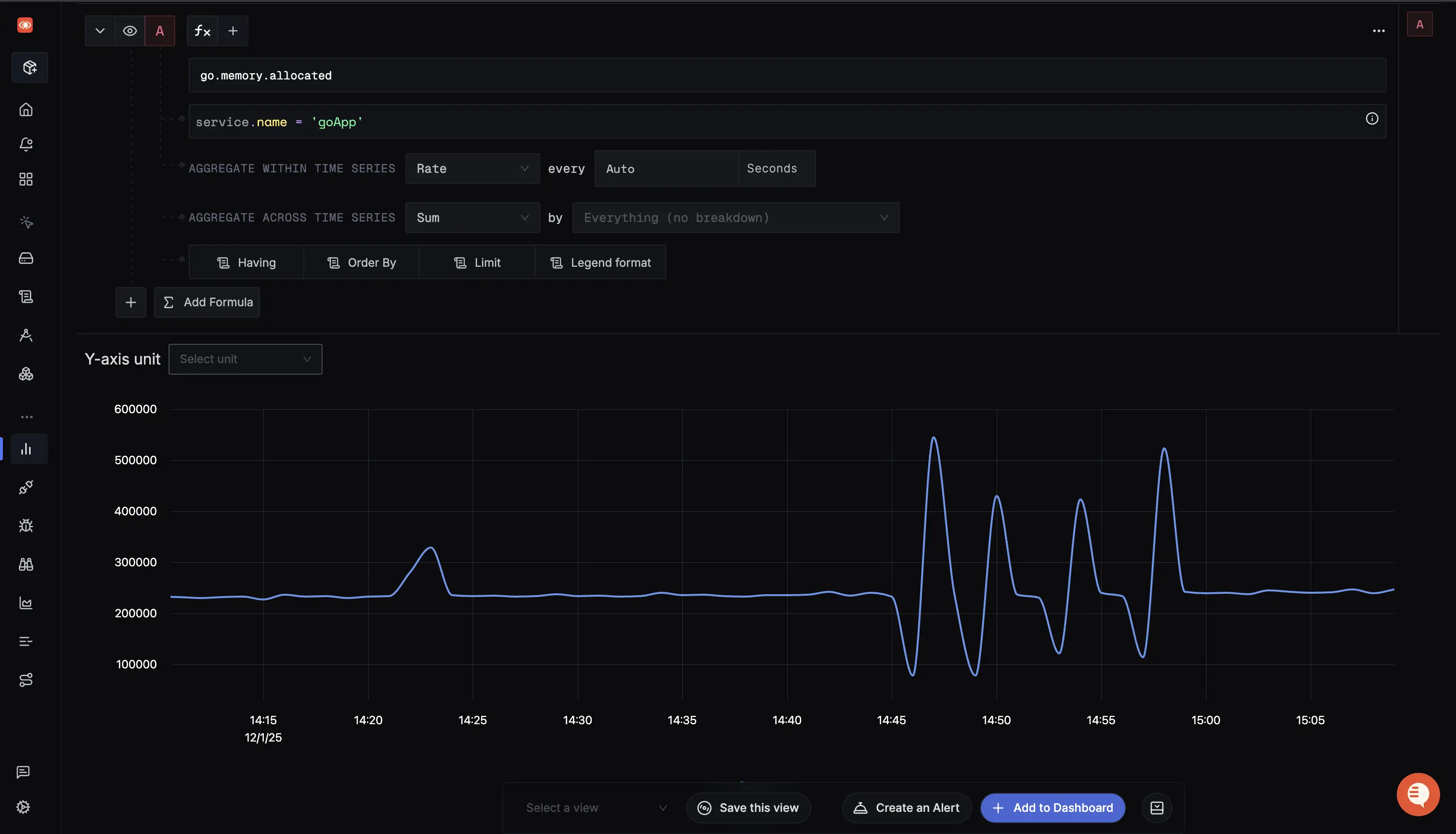Expand the Select unit dropdown for Y-axis
The height and width of the screenshot is (834, 1456).
[x=245, y=359]
